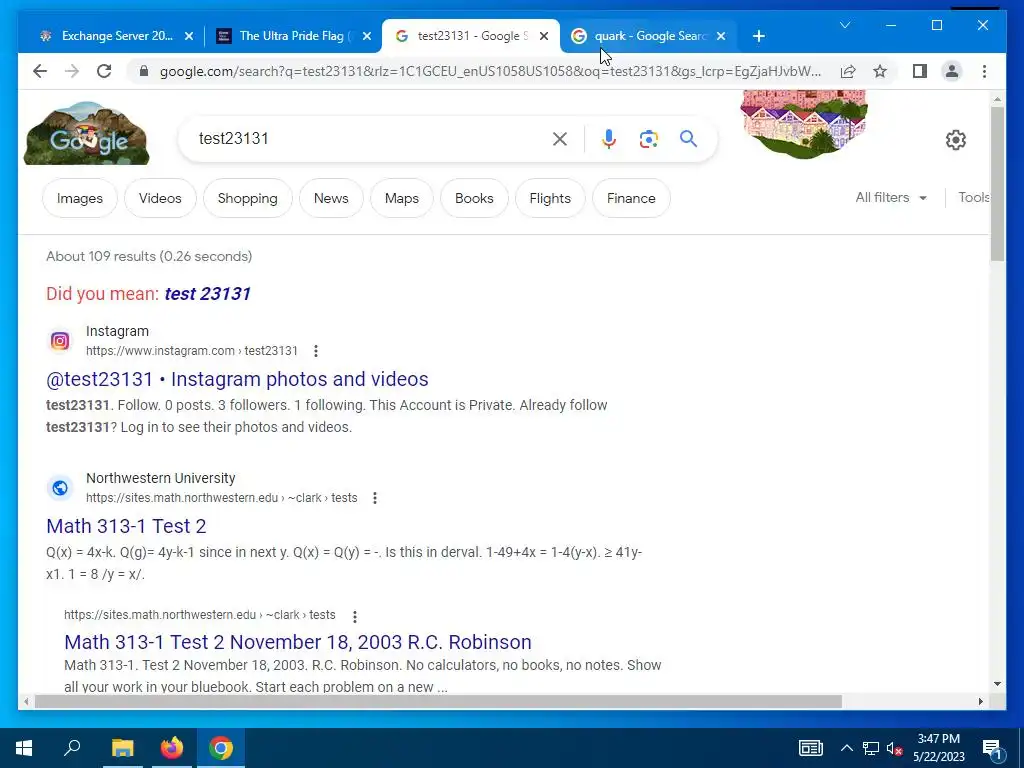1024x768 pixels.
Task: Reload the current page
Action: [x=104, y=71]
